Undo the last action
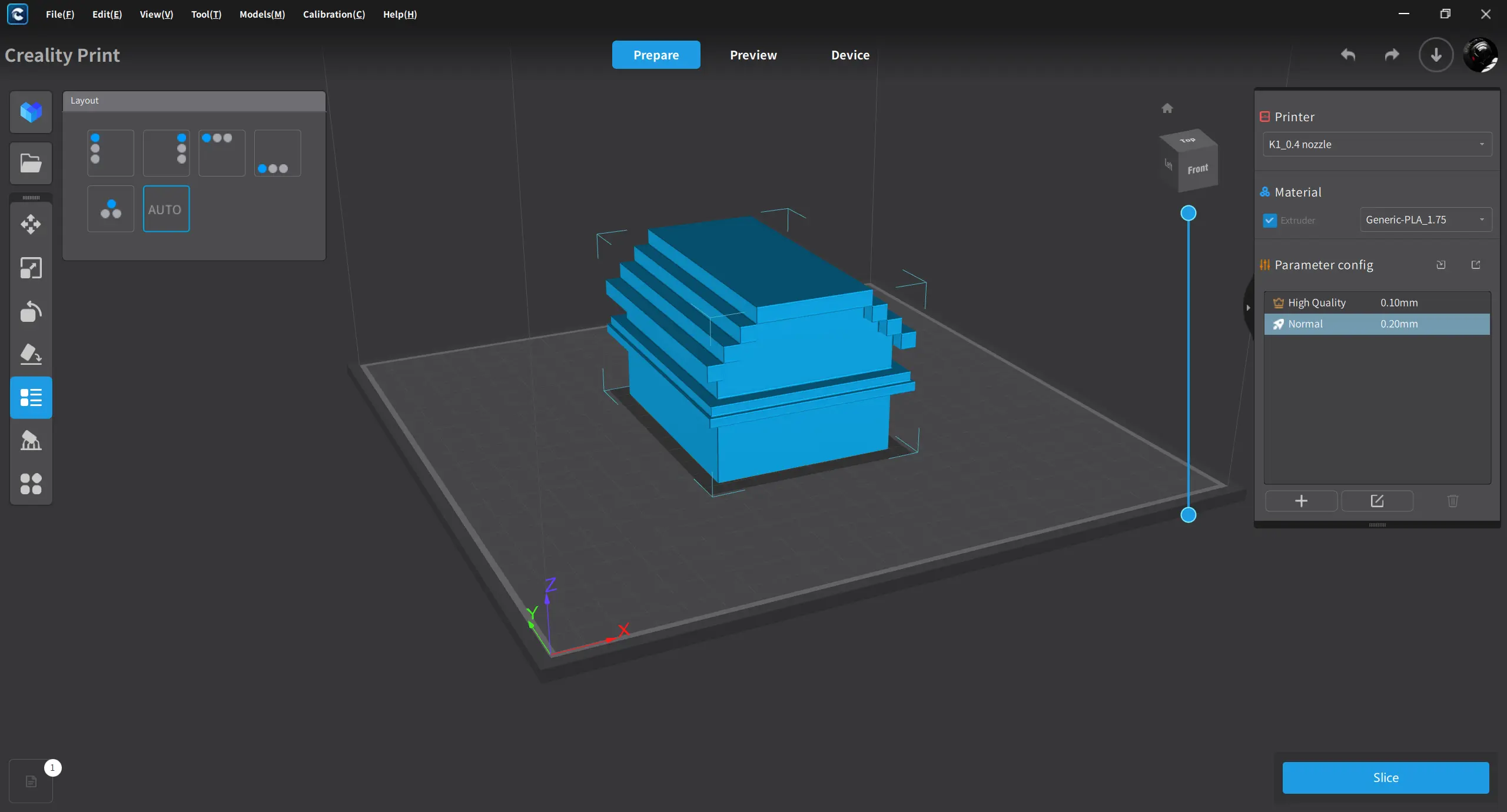This screenshot has height=812, width=1507. tap(1348, 55)
